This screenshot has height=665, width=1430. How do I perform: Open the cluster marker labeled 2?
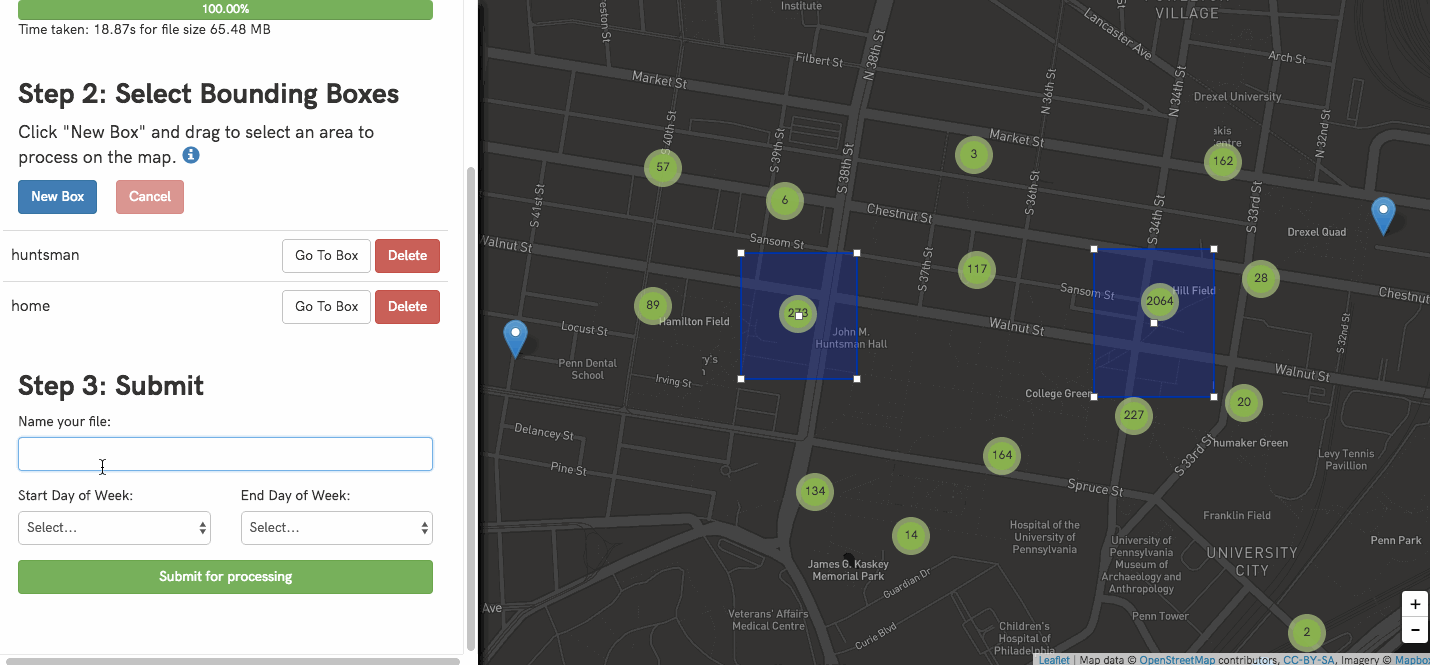coord(1306,633)
